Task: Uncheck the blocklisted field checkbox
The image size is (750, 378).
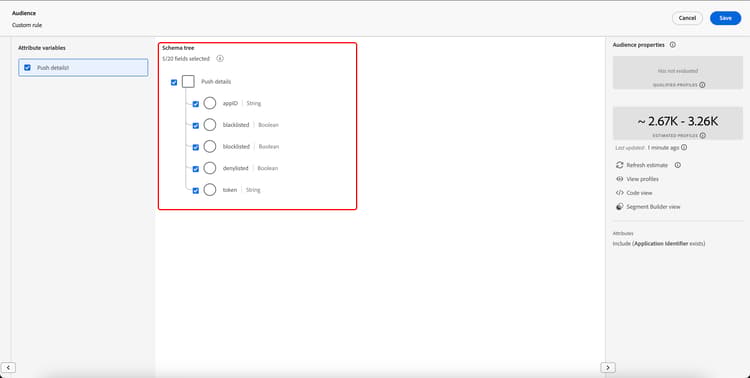Action: 196,147
